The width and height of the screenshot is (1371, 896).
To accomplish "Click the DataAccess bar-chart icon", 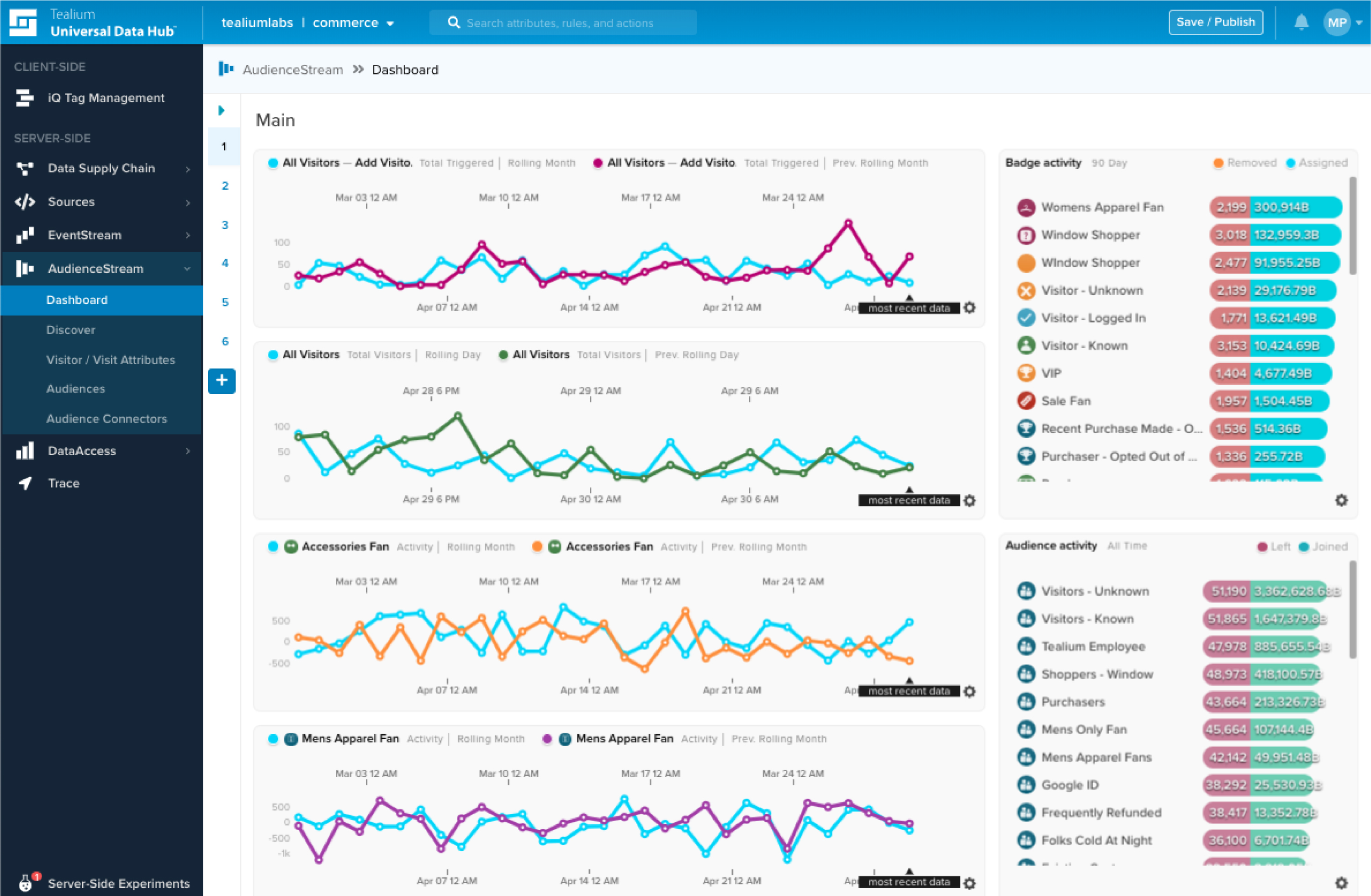I will coord(24,451).
